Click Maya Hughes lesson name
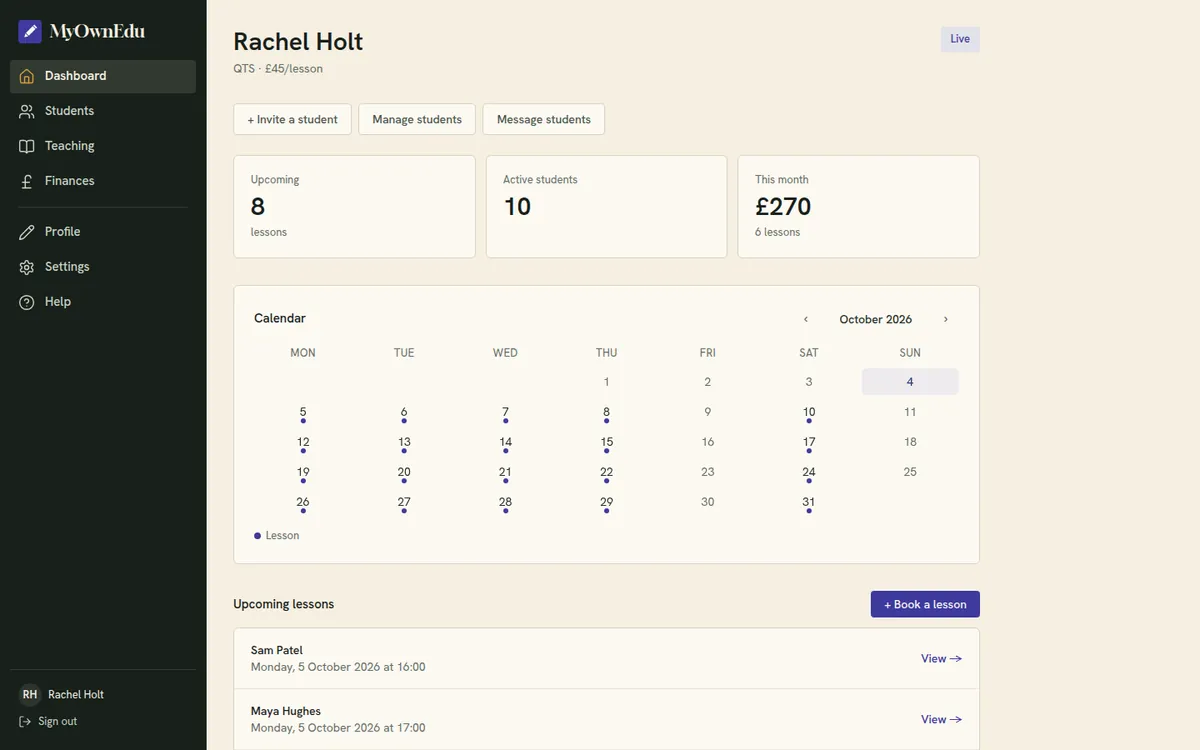This screenshot has width=1200, height=750. tap(286, 711)
